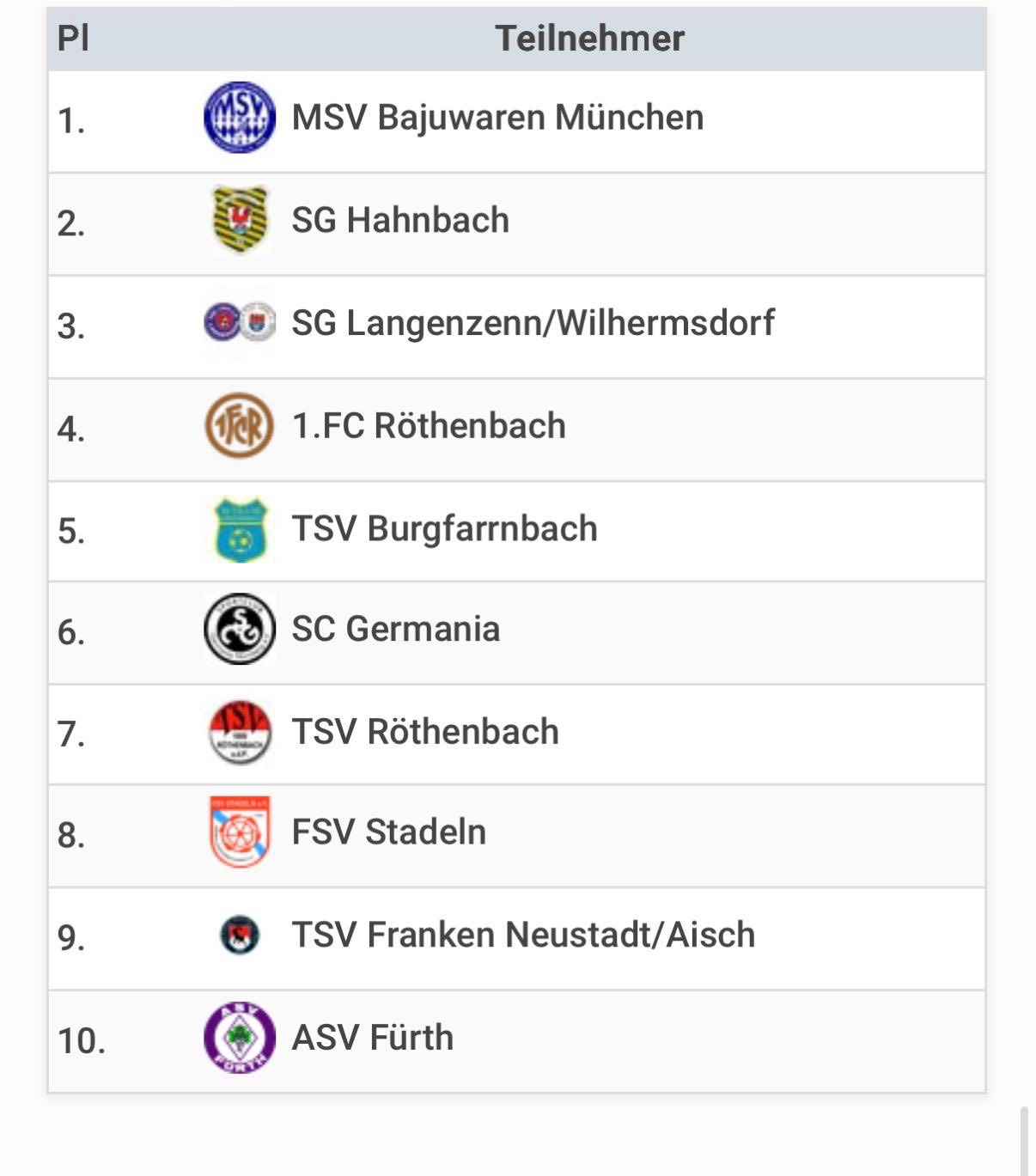The height and width of the screenshot is (1176, 1036).
Task: Click the Teilnehmer column header
Action: (x=589, y=39)
